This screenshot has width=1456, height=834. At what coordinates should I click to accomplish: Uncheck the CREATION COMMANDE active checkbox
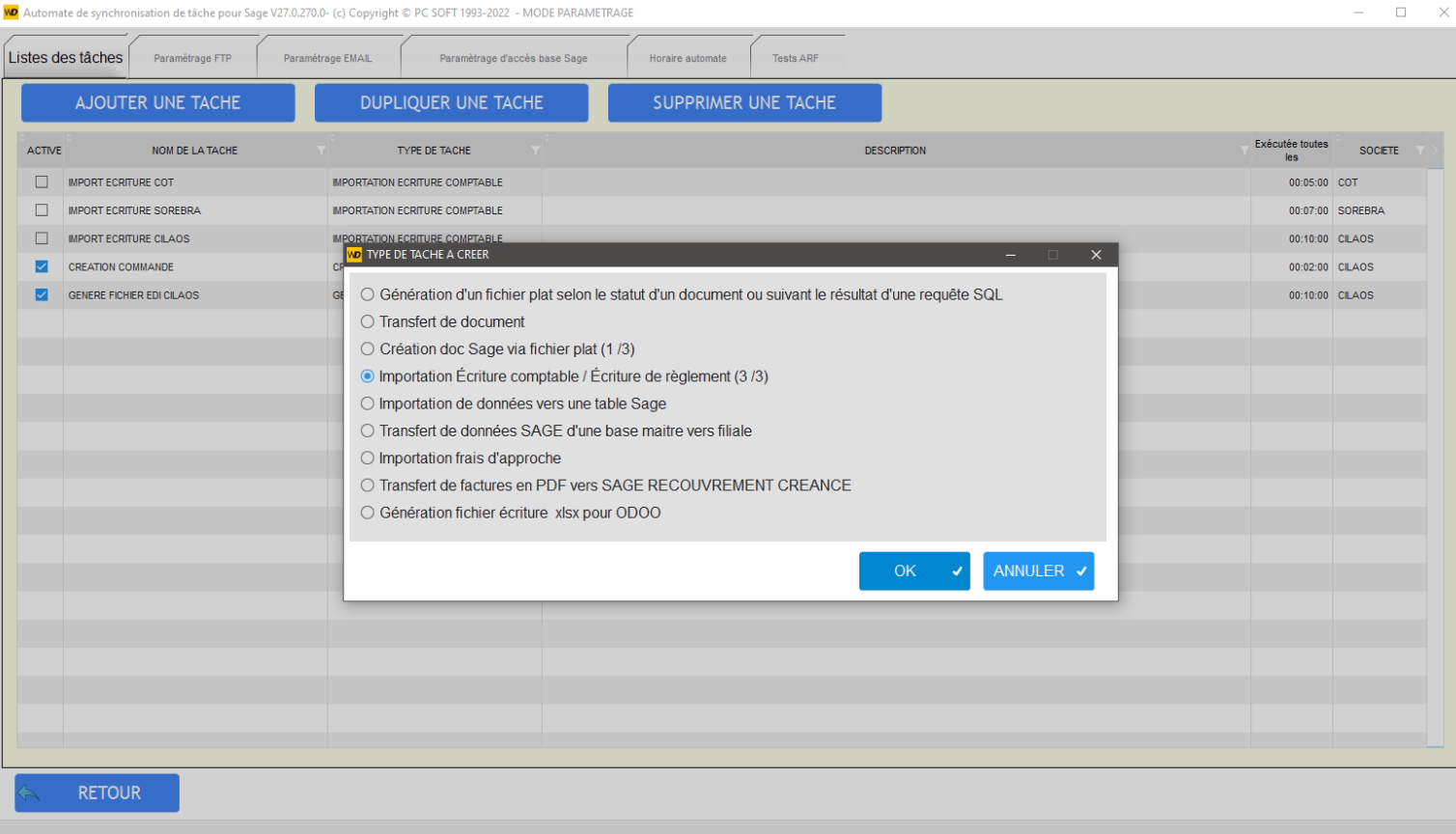(42, 267)
